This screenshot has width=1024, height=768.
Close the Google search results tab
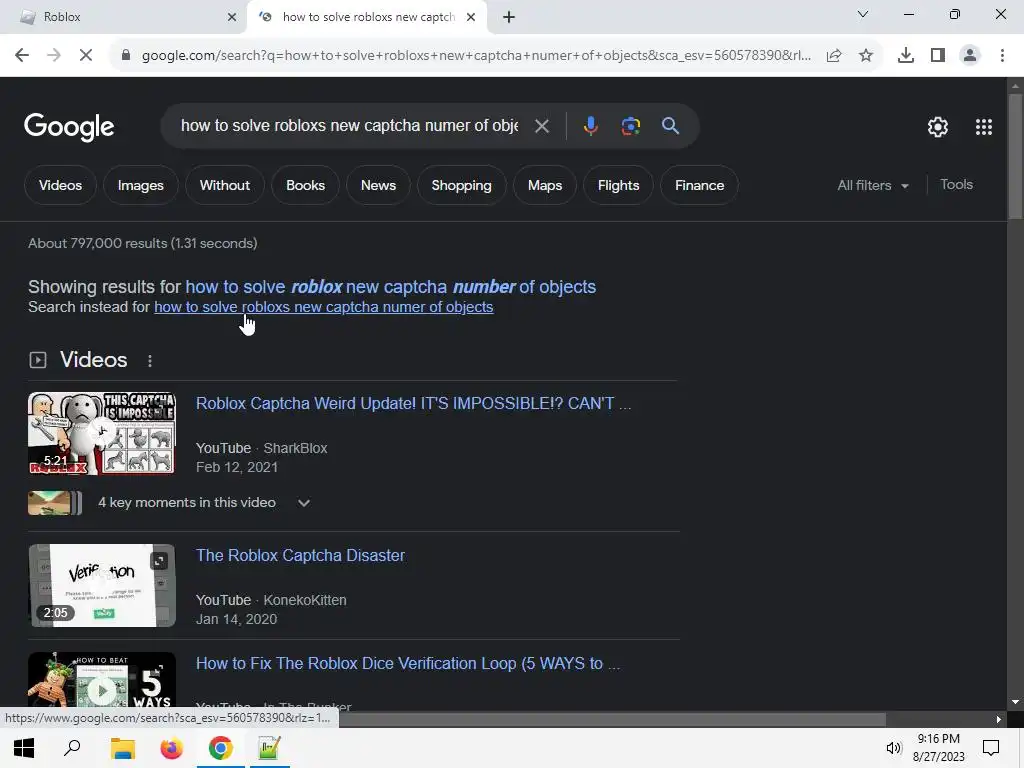click(471, 17)
